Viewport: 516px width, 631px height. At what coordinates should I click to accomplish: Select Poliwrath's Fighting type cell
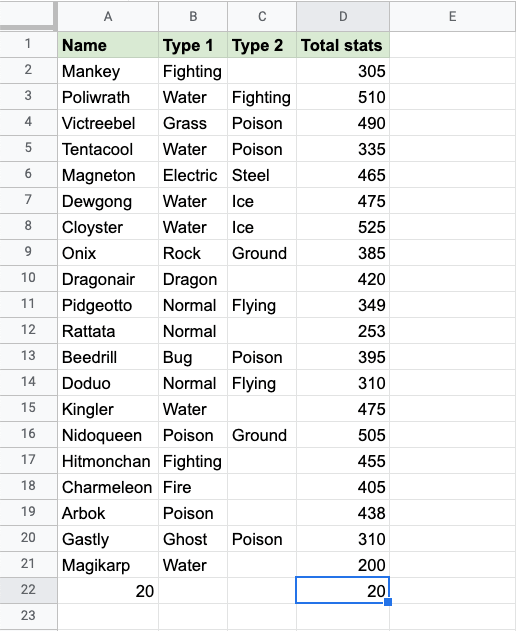click(262, 97)
